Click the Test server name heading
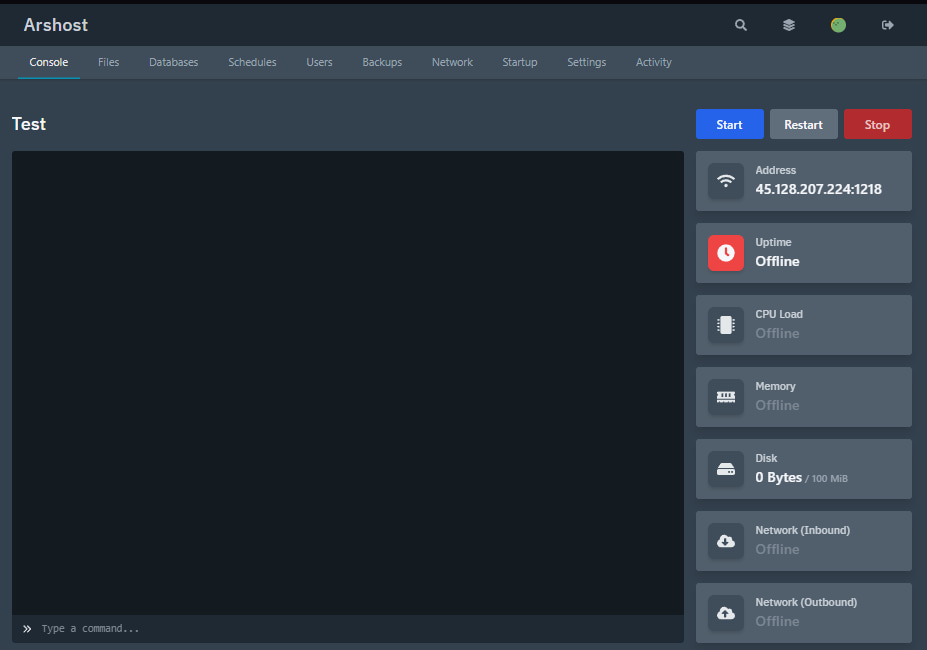This screenshot has height=650, width=927. [x=28, y=124]
